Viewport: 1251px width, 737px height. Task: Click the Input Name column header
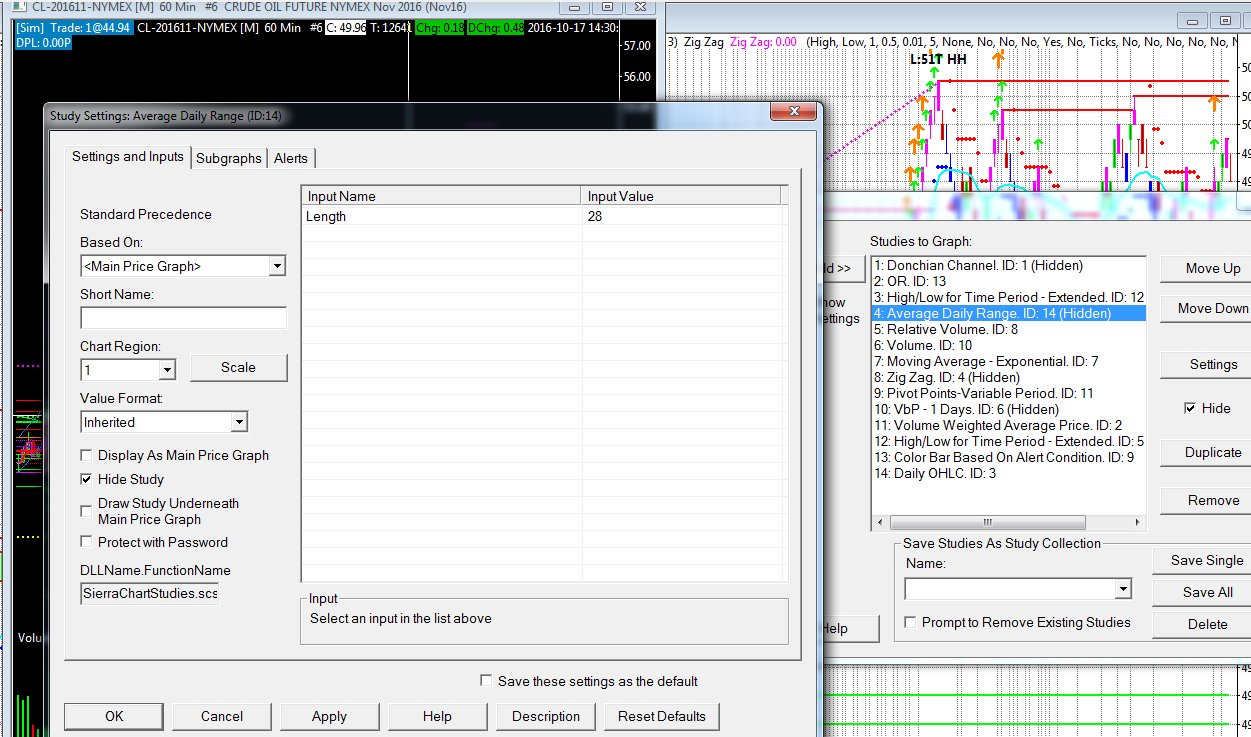point(441,196)
